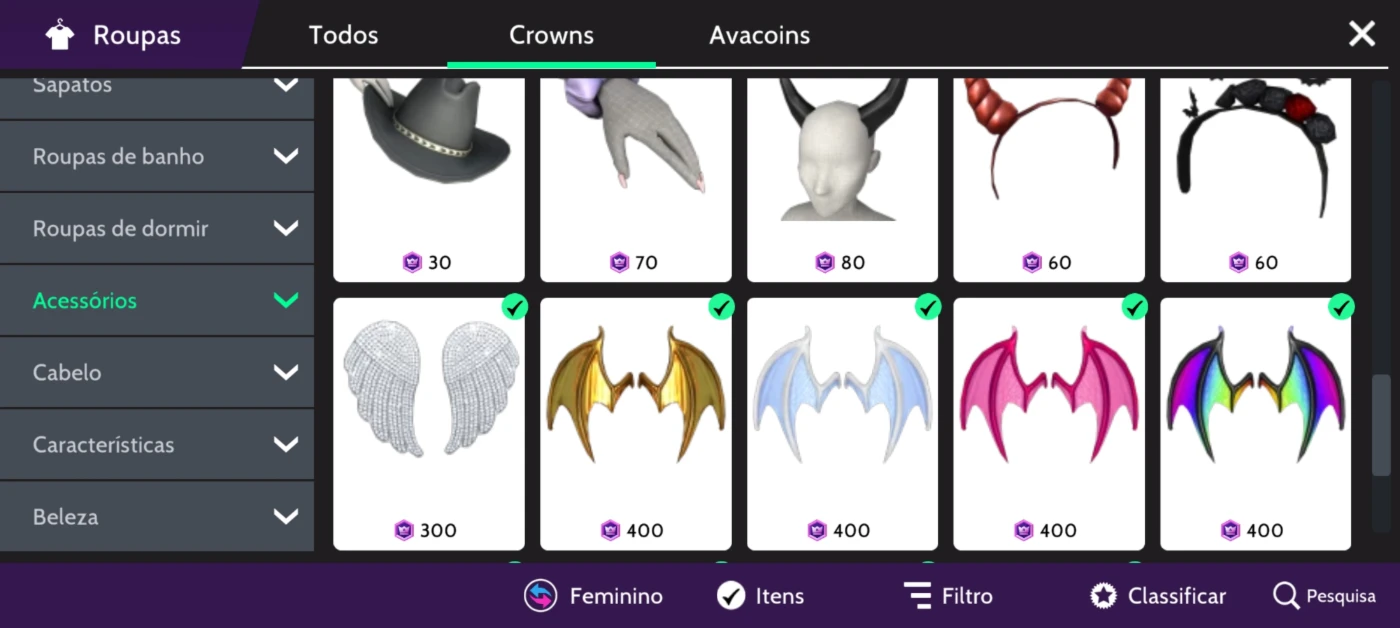Open the Características category
1400x628 pixels.
157,444
